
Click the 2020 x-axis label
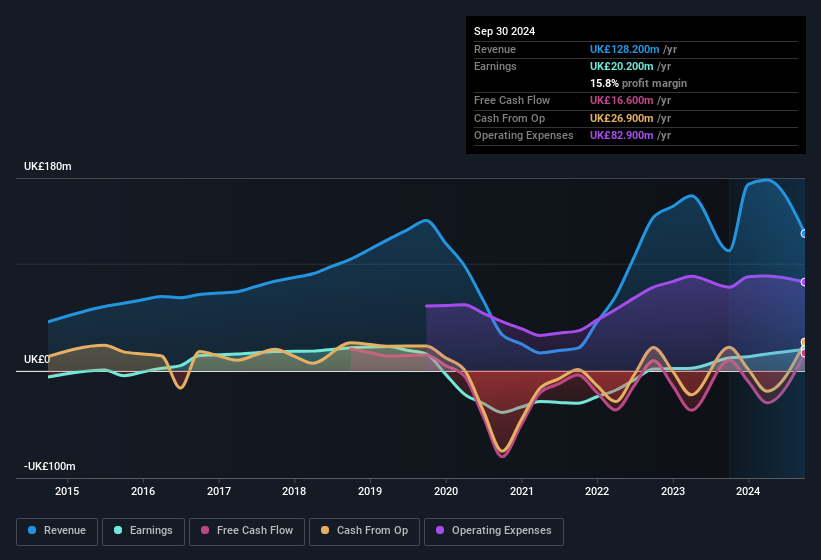(x=446, y=491)
